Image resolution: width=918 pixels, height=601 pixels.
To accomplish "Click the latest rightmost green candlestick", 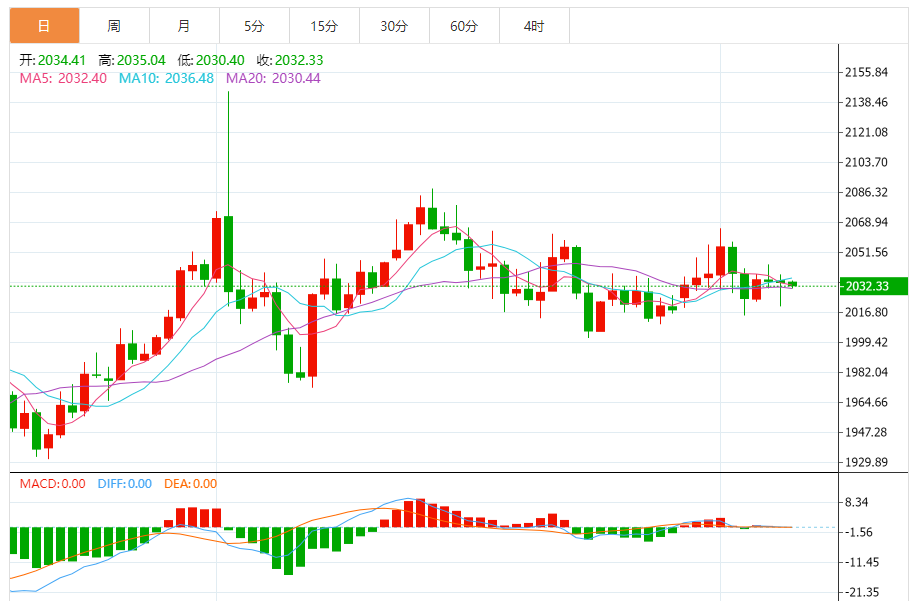I will click(793, 284).
